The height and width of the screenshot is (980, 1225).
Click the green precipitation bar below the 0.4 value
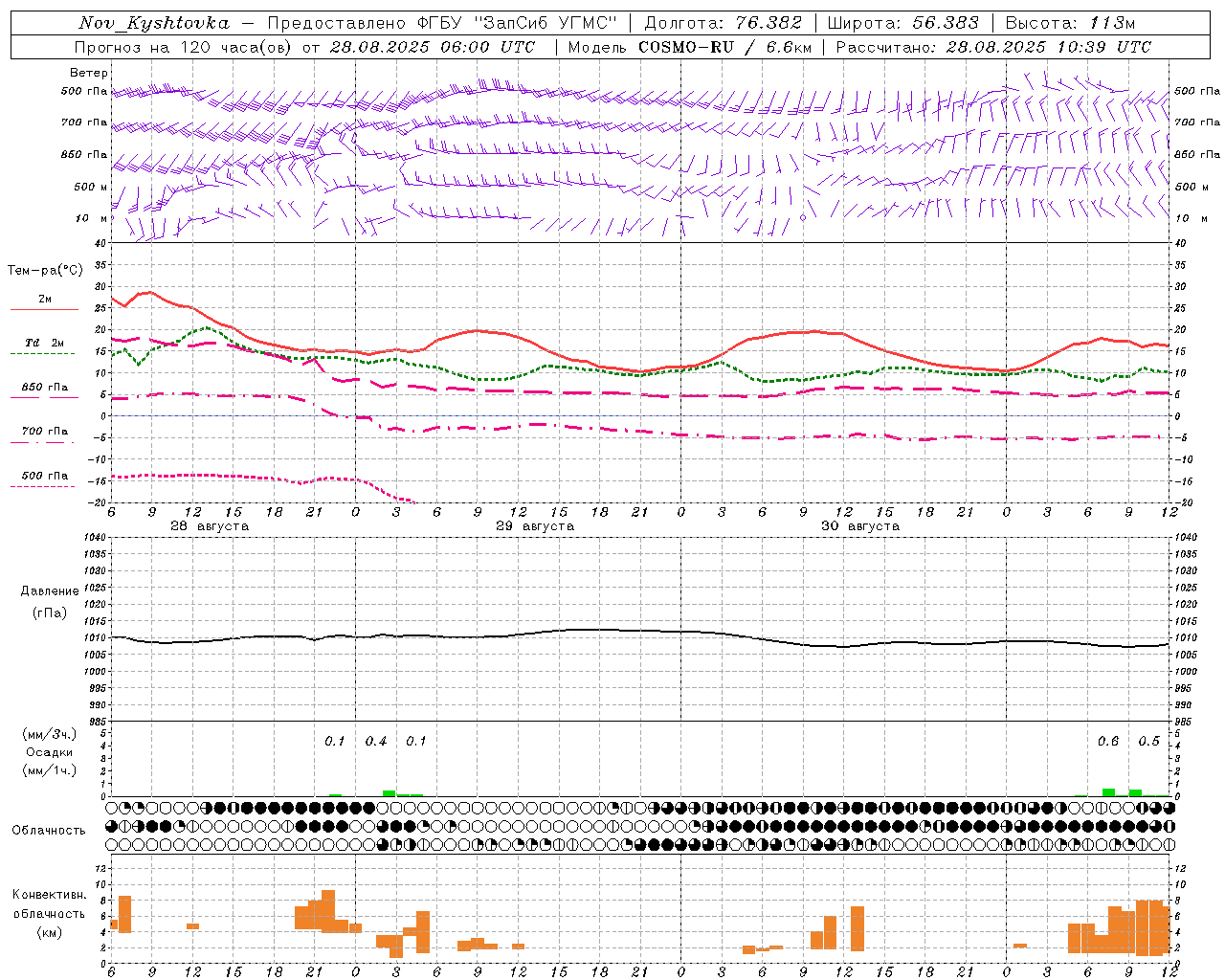(389, 793)
